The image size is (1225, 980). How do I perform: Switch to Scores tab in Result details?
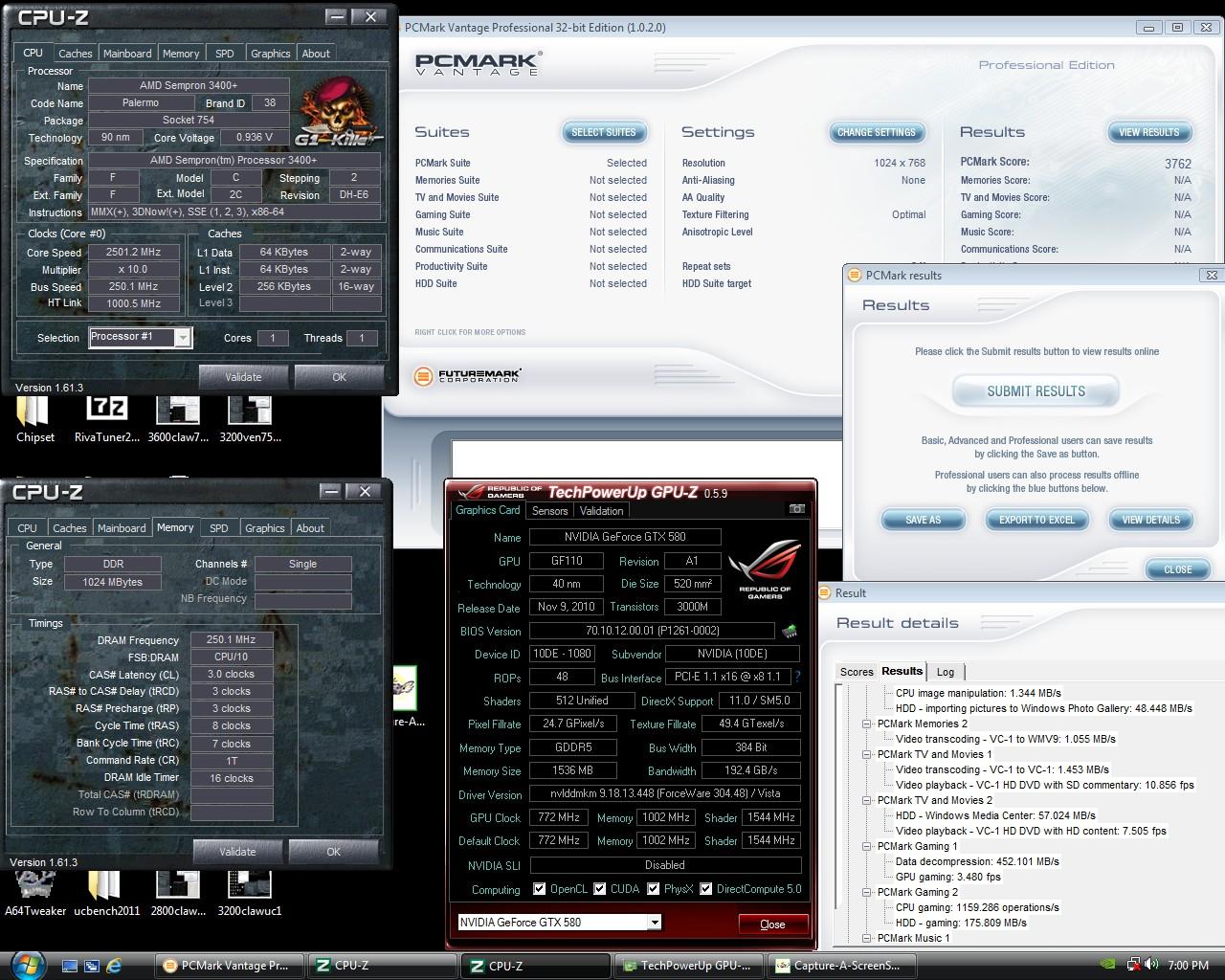(x=857, y=672)
